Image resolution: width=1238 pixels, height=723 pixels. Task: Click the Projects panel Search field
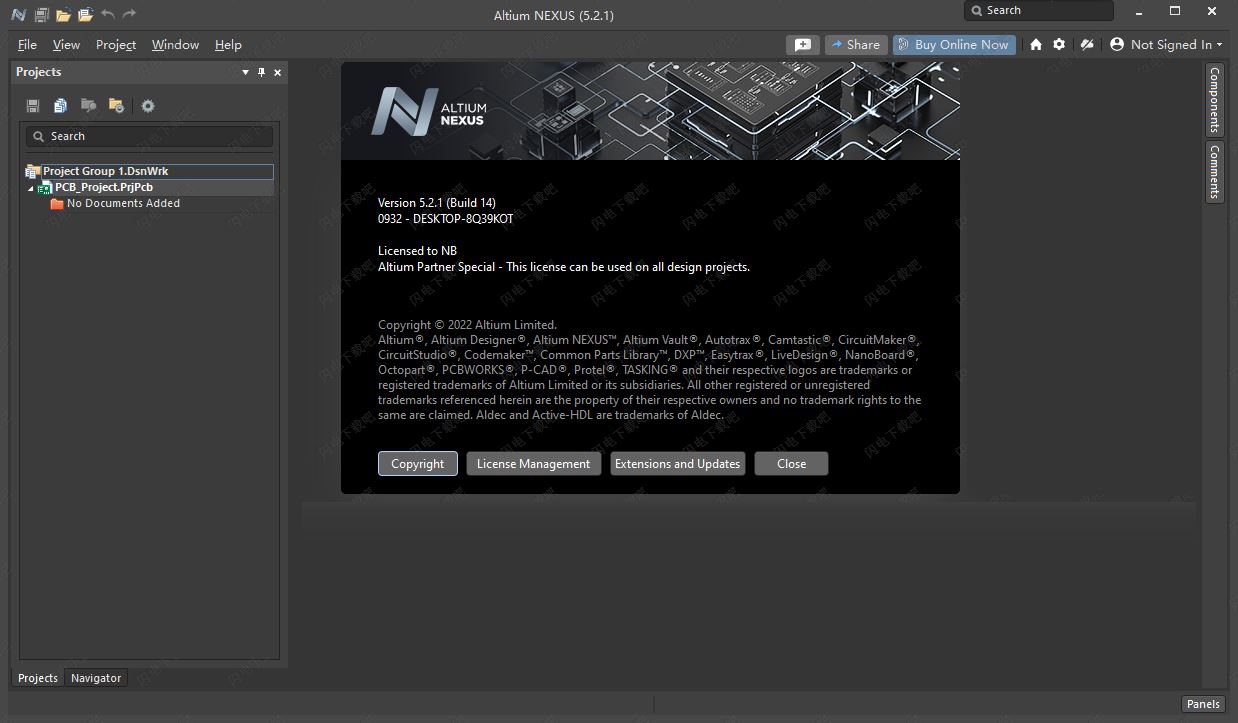pos(149,136)
